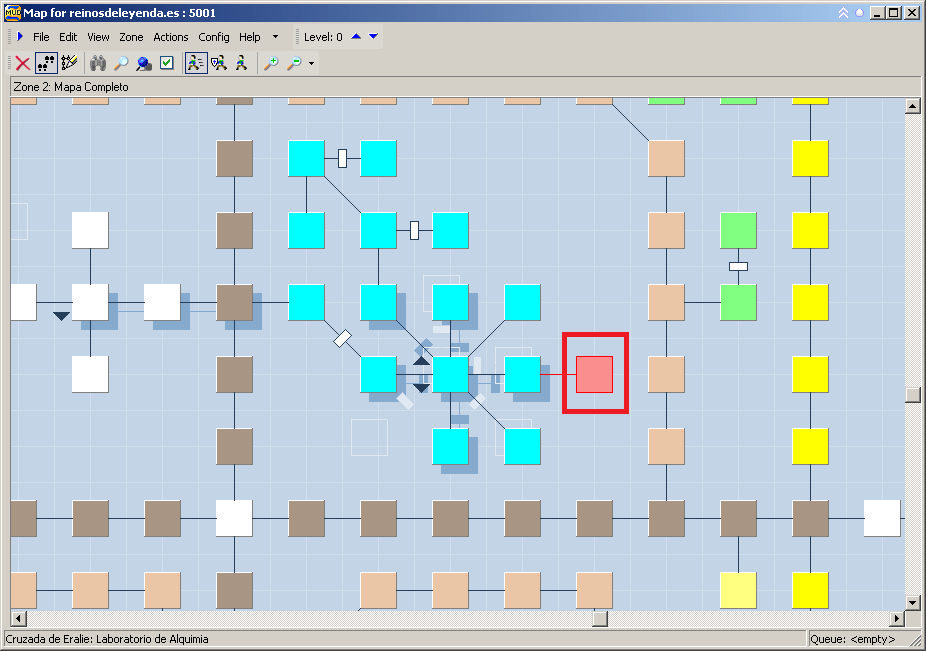Click the red X delete icon

pos(22,63)
